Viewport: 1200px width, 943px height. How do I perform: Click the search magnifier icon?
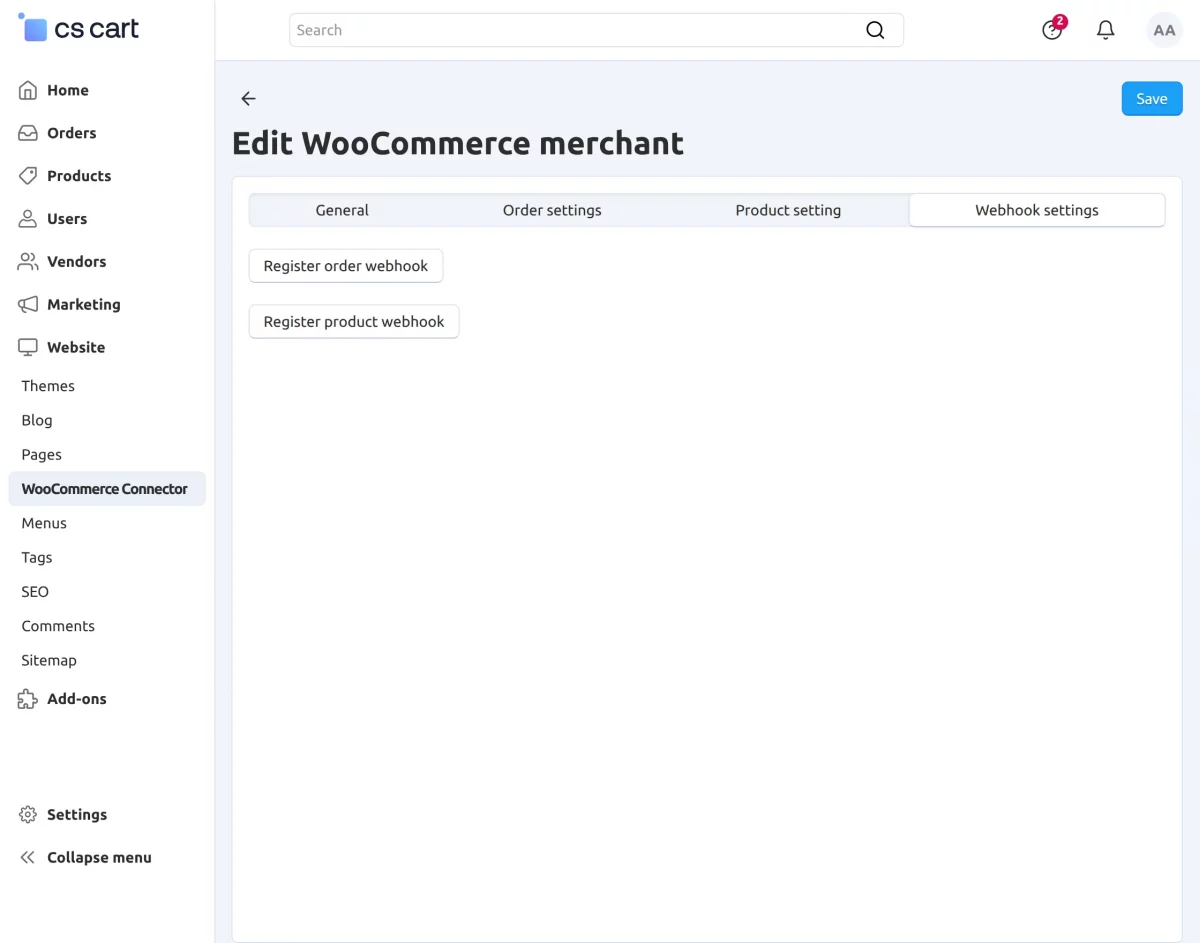click(875, 30)
